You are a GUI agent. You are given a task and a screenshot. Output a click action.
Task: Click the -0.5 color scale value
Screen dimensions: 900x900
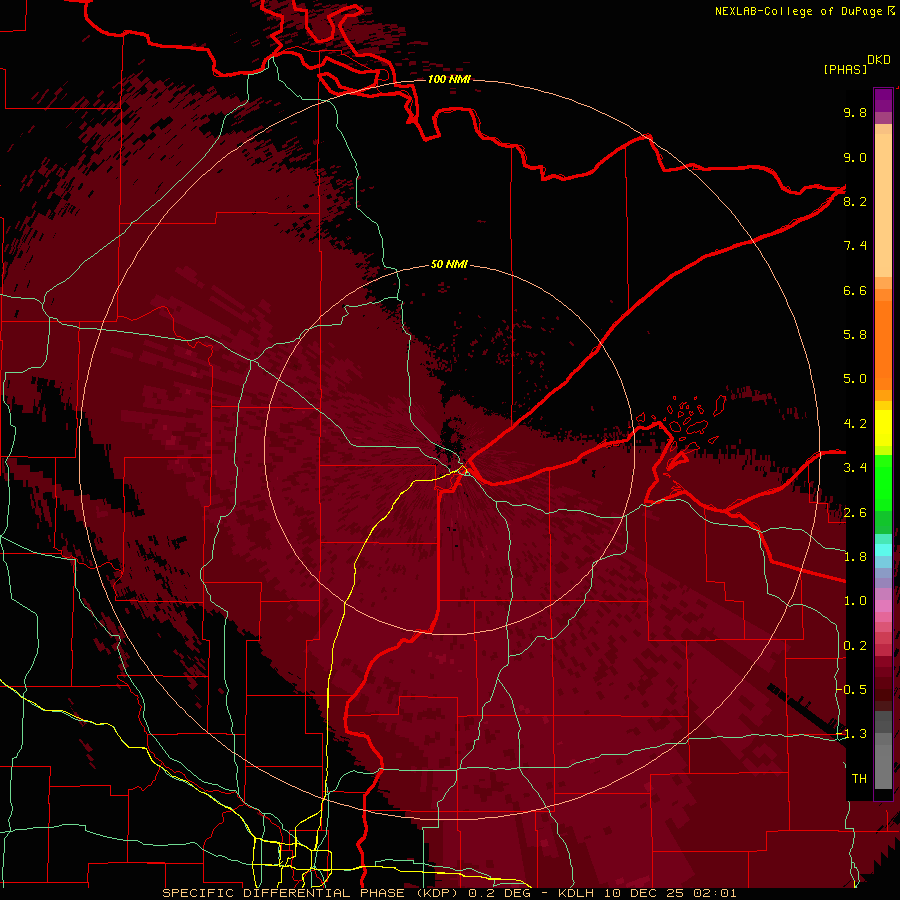coord(851,690)
